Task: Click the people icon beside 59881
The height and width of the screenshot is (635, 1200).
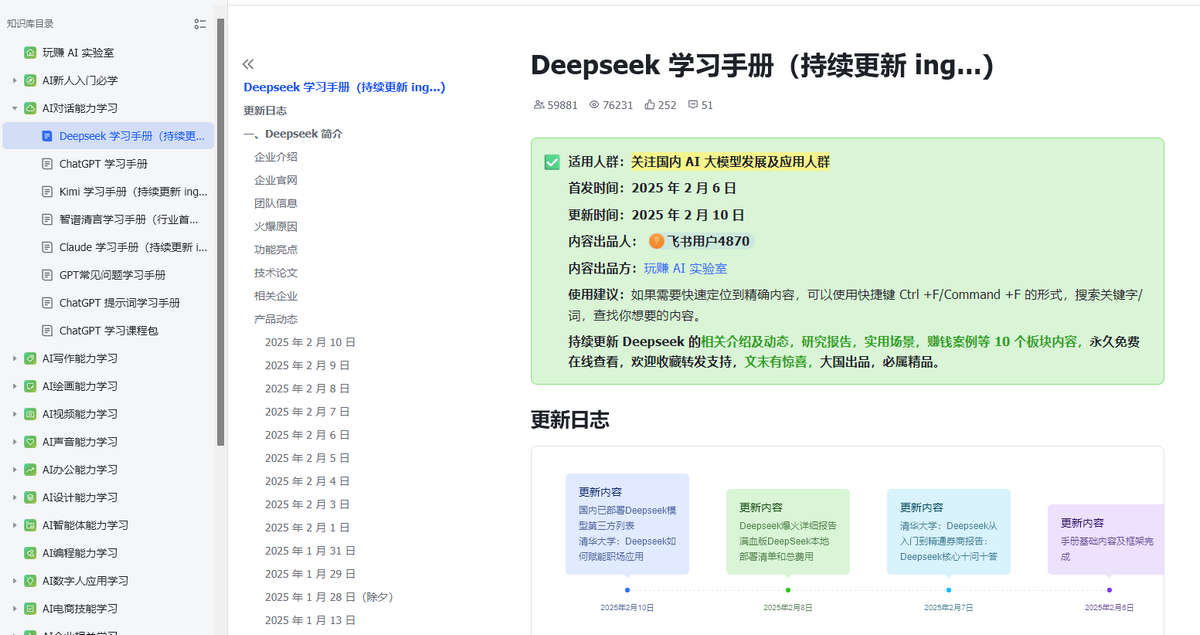Action: point(540,105)
